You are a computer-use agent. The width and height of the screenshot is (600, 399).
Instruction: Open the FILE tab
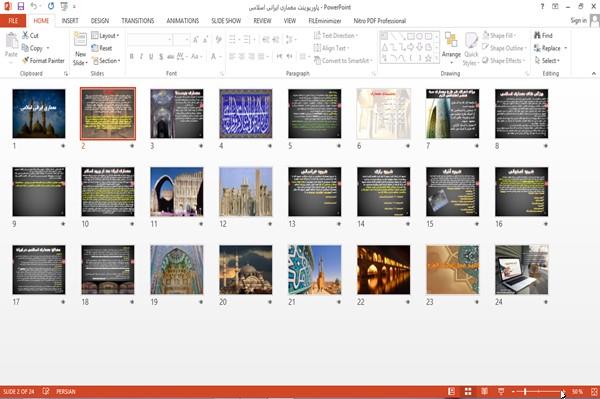[13, 21]
